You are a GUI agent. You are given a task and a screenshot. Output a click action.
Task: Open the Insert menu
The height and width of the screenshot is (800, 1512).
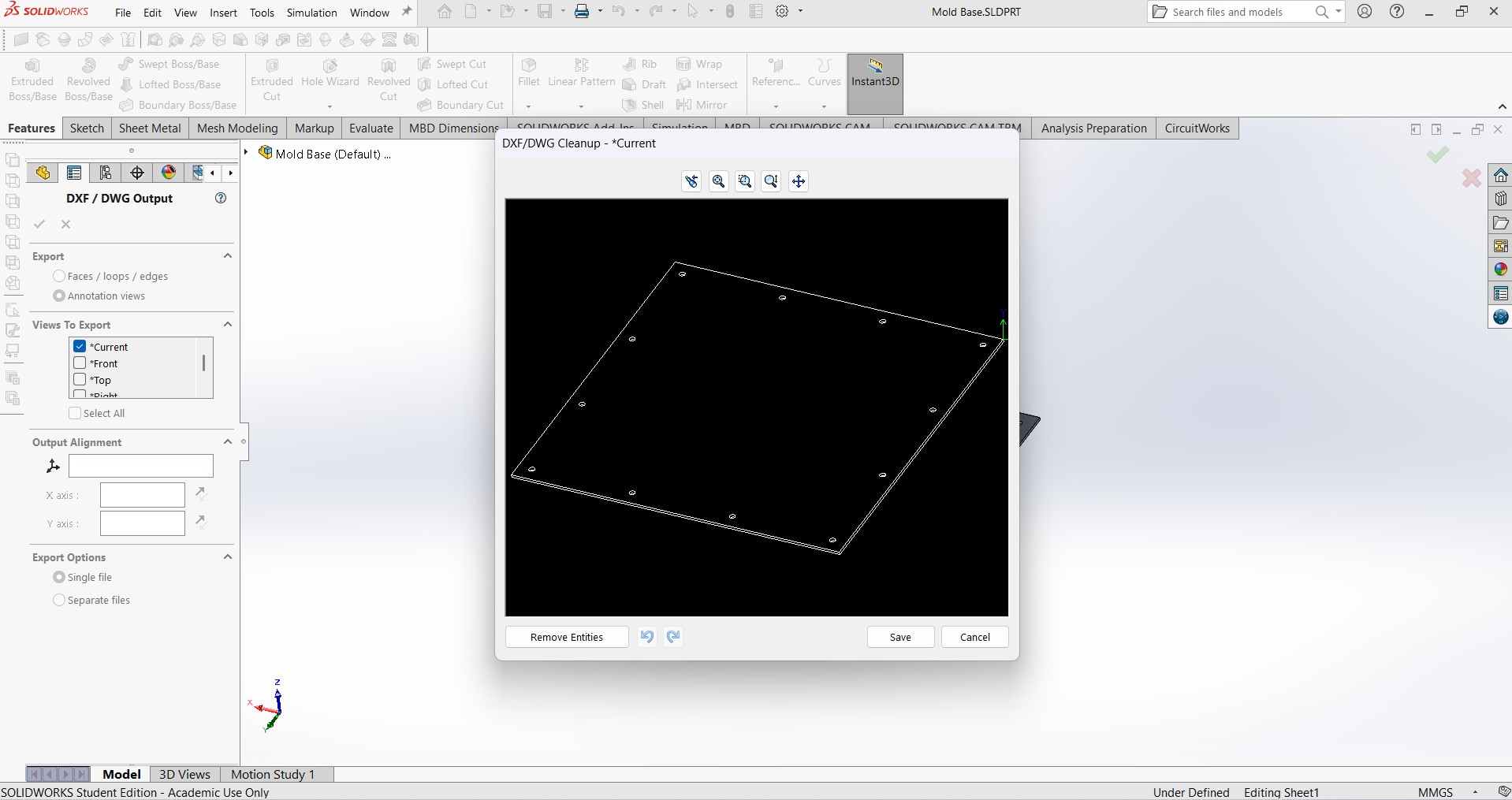click(223, 13)
